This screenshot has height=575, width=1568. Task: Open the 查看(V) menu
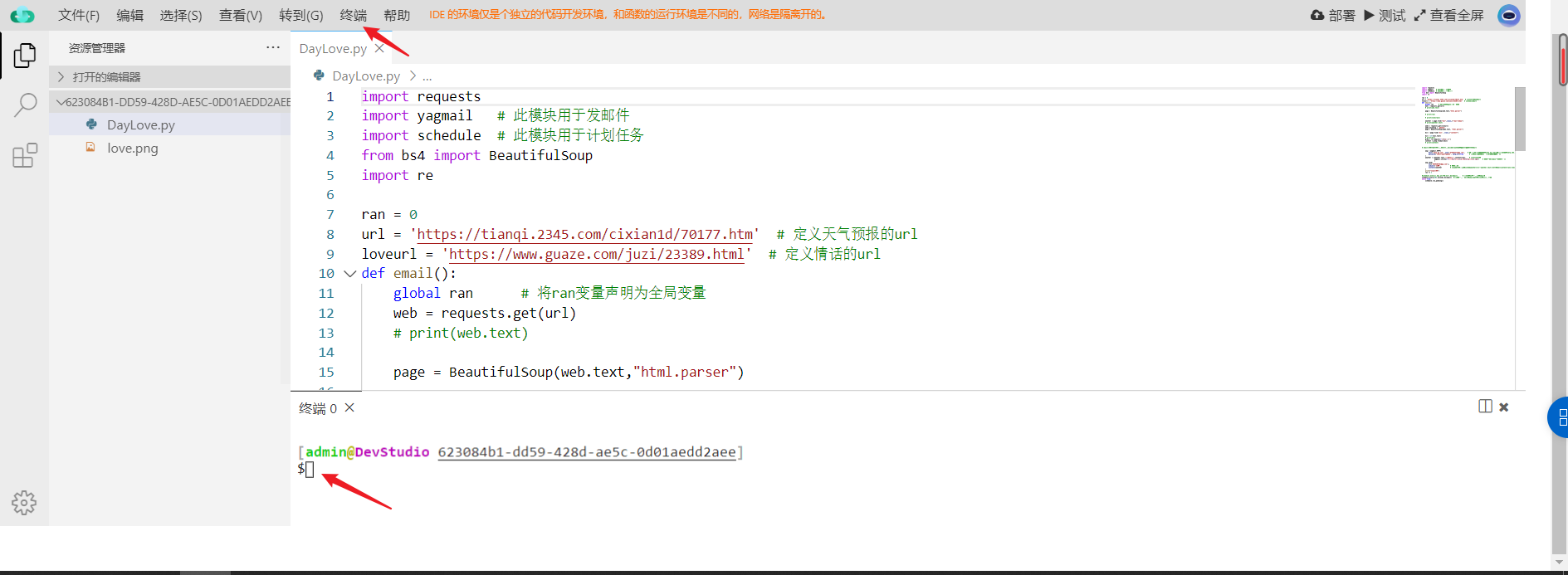point(241,15)
